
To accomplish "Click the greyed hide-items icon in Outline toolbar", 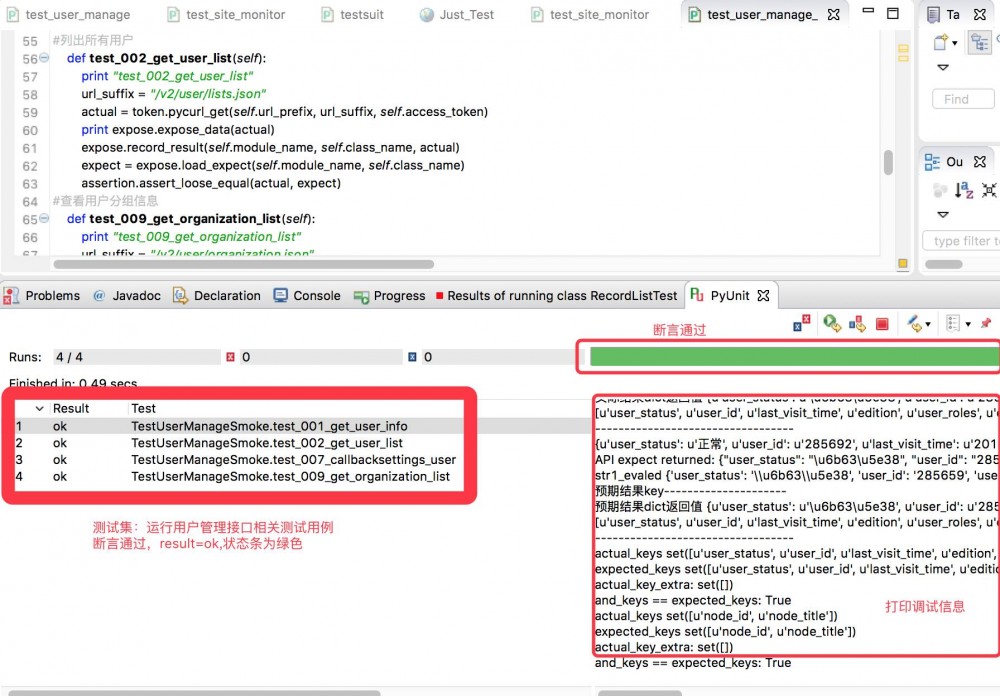I will point(939,189).
